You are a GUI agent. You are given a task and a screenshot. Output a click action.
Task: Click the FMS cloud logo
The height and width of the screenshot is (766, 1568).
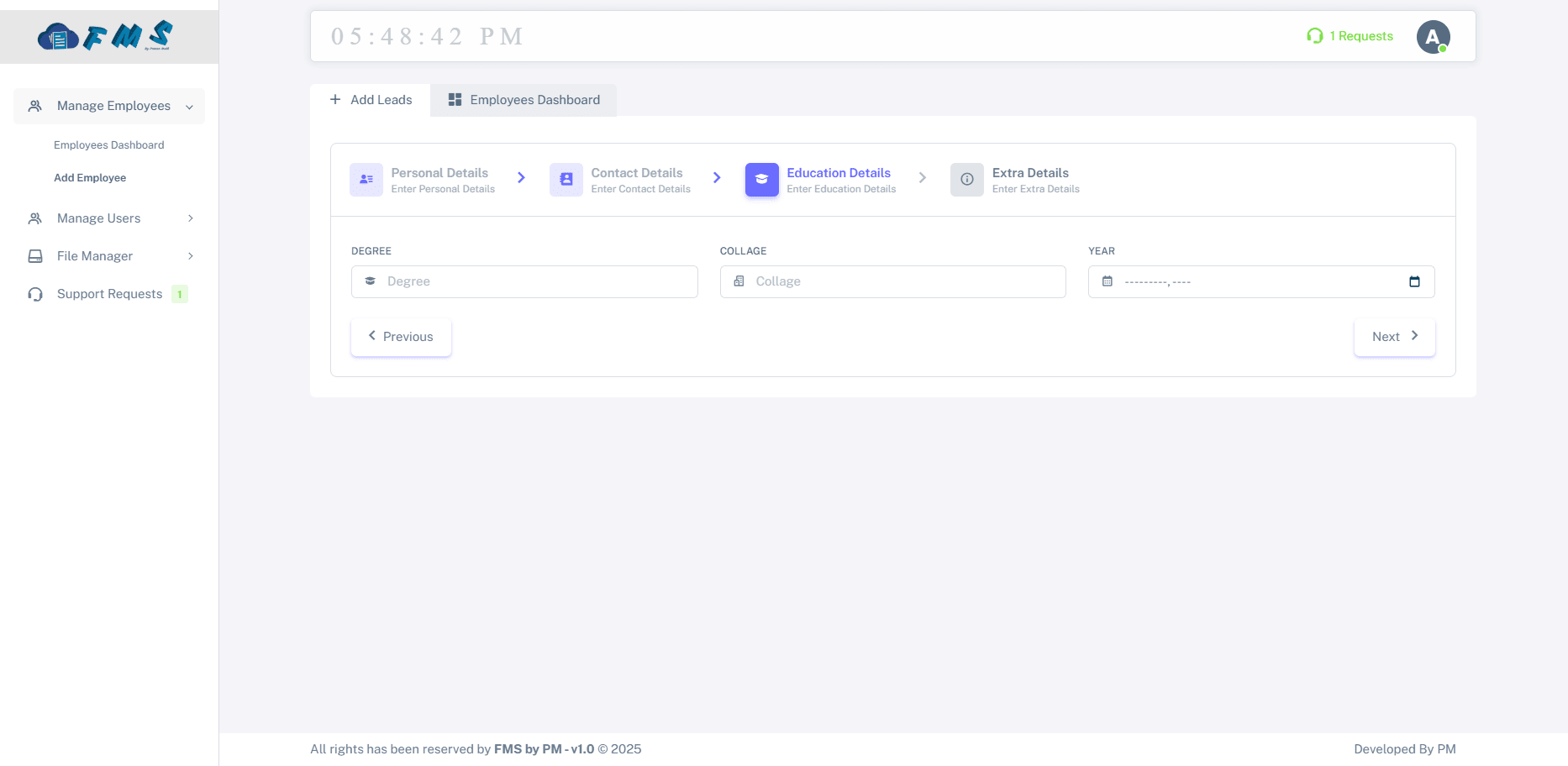point(105,36)
